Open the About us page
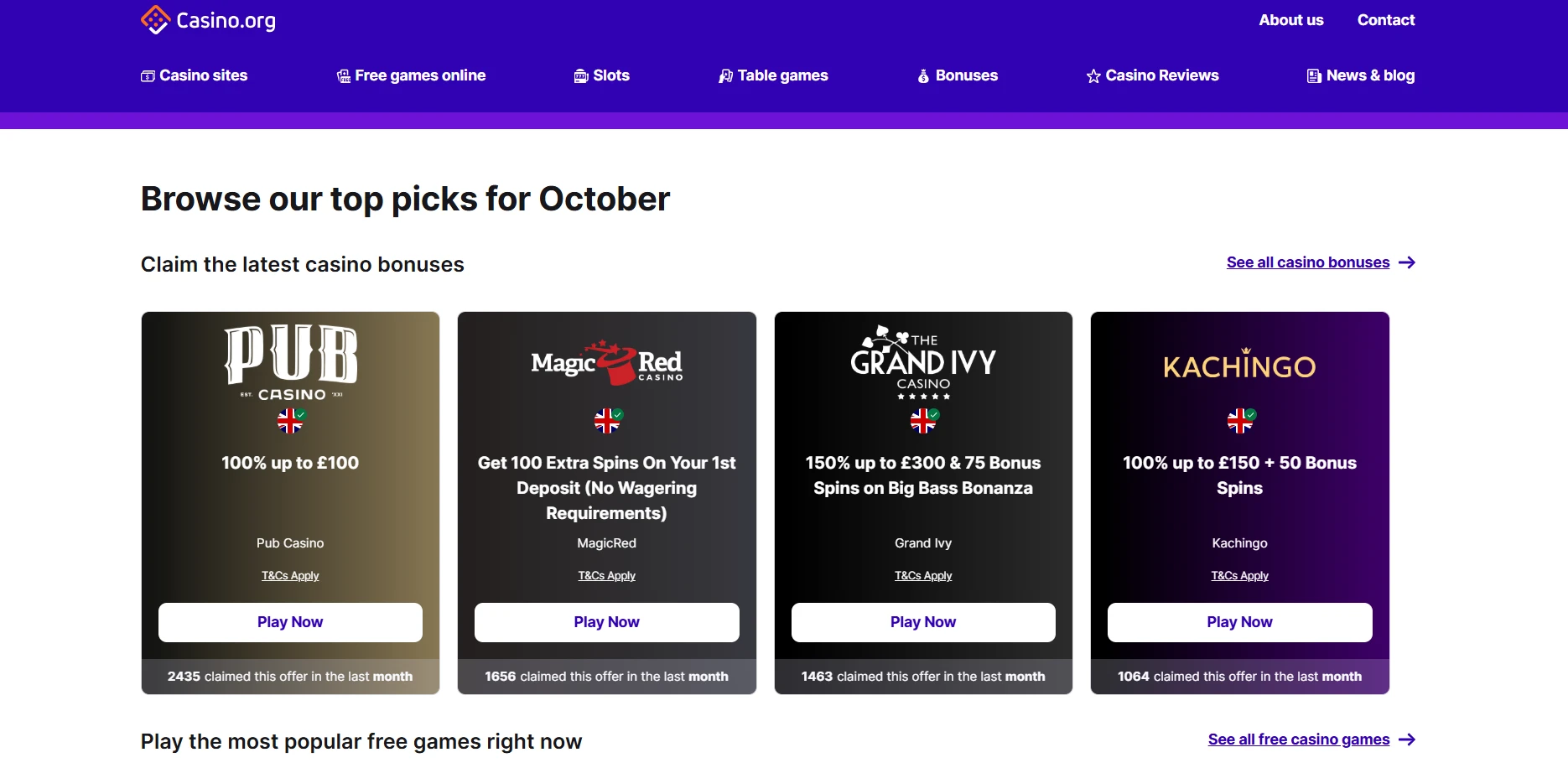Viewport: 1568px width, 768px height. [x=1290, y=20]
